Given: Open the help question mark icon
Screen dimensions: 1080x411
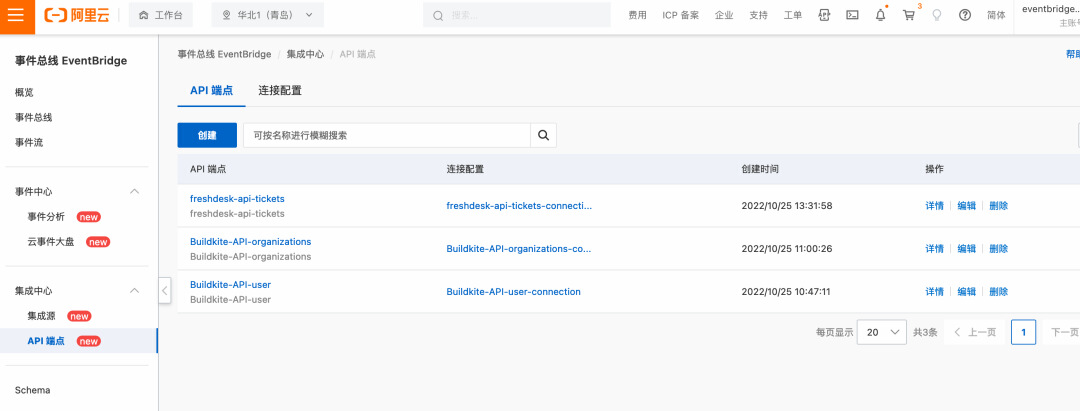Looking at the screenshot, I should (x=965, y=15).
